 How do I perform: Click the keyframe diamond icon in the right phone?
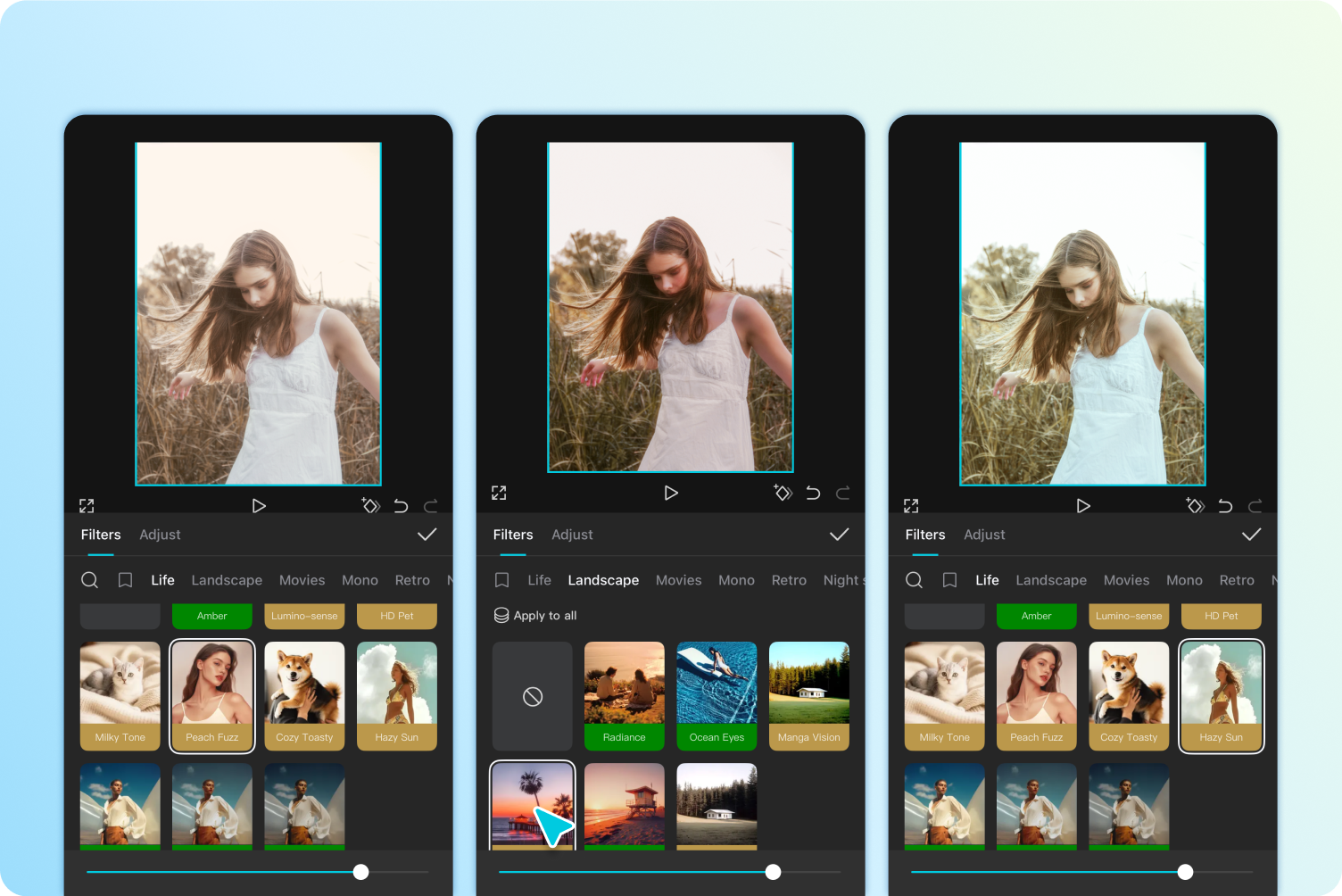[x=1195, y=506]
